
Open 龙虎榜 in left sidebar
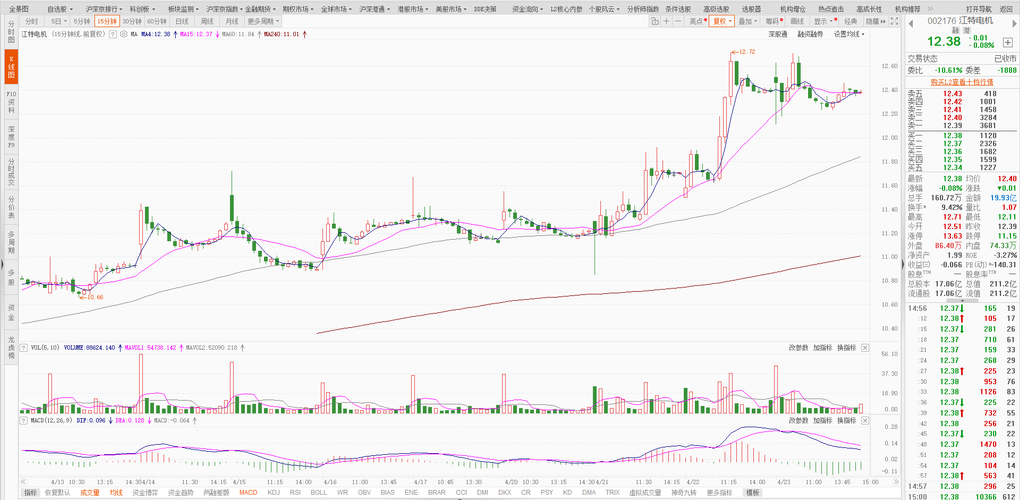(12, 349)
